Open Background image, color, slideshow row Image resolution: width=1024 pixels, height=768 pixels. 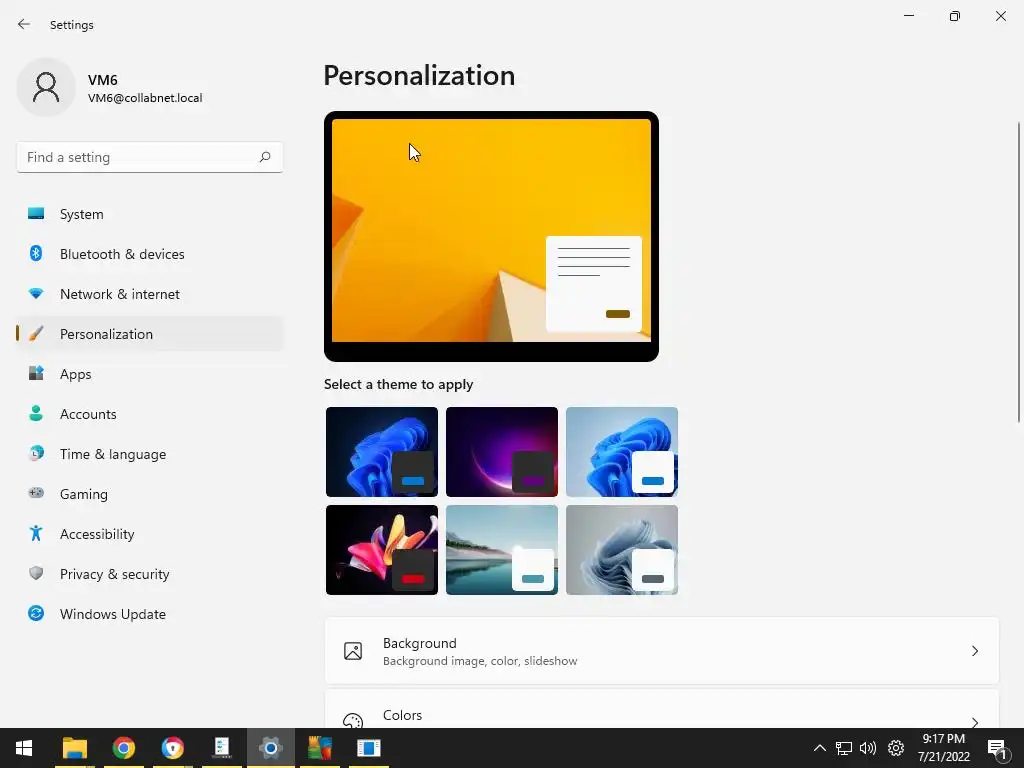[x=662, y=651]
